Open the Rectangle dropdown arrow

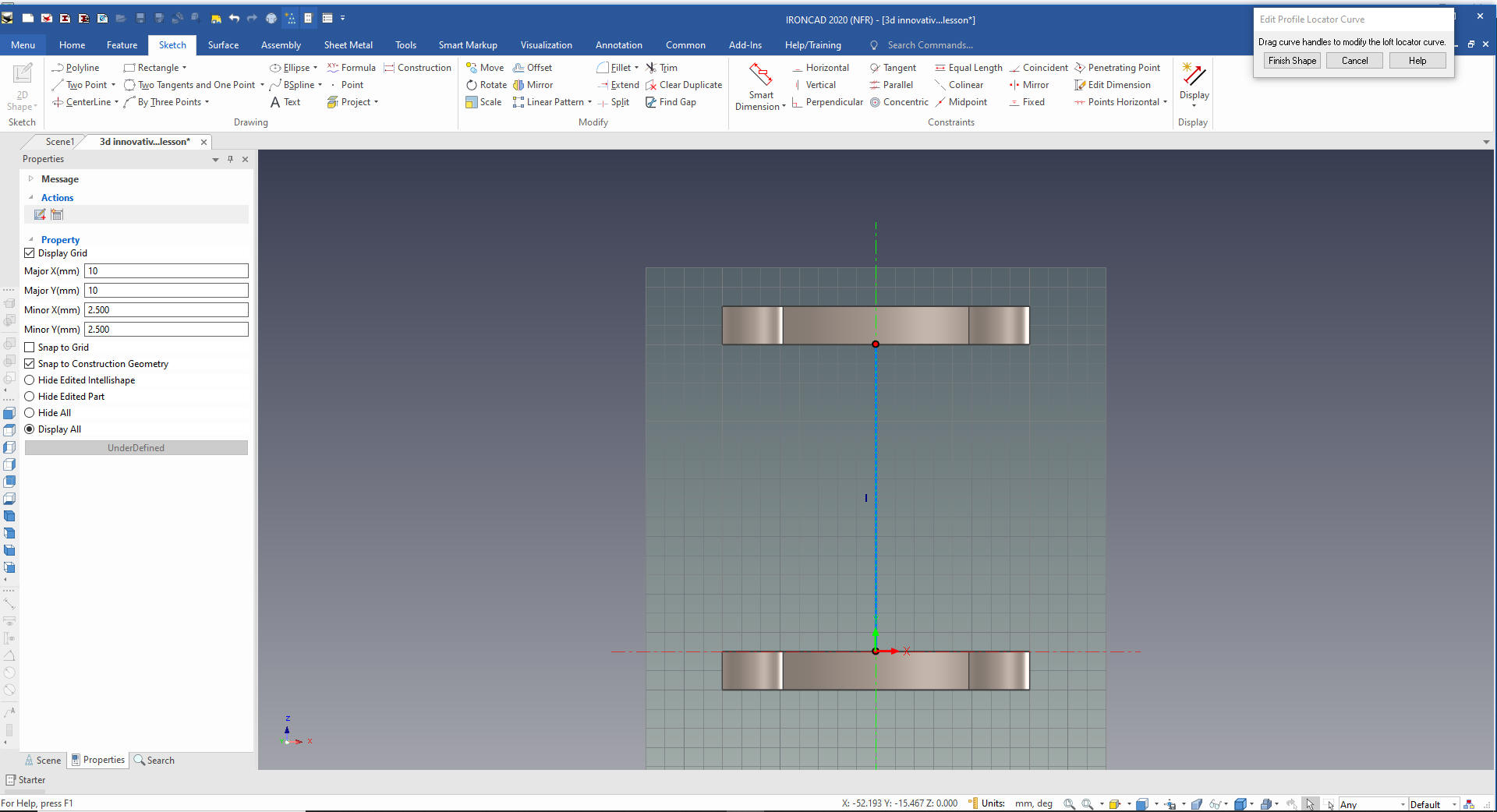[x=185, y=68]
